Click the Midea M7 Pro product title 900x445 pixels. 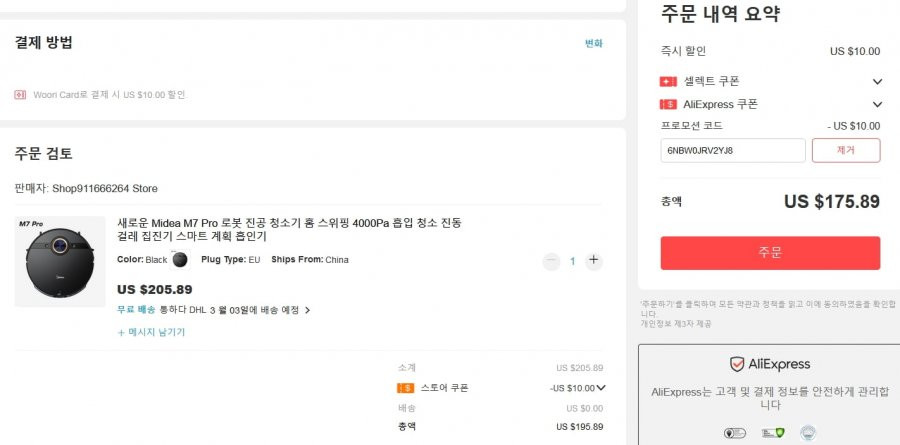click(289, 229)
